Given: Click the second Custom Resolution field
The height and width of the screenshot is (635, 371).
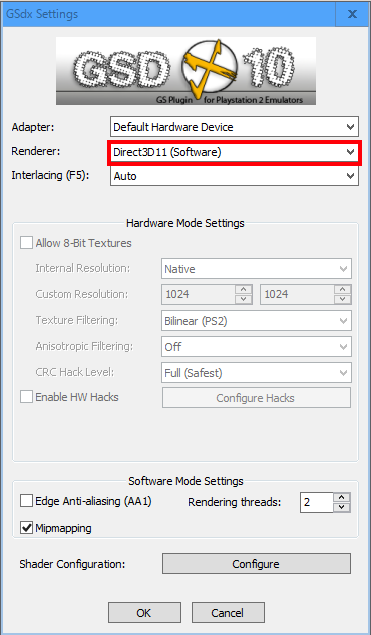Looking at the screenshot, I should pyautogui.click(x=297, y=294).
